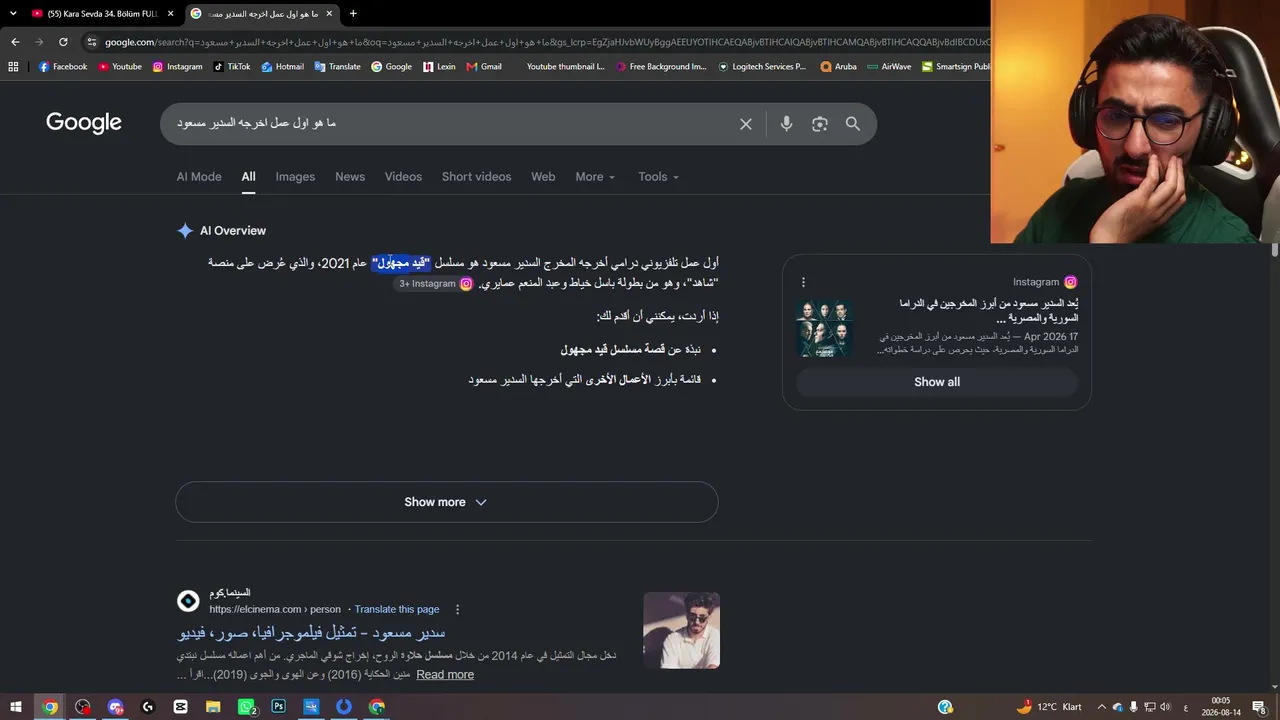Expand the More search filters dropdown

click(595, 177)
